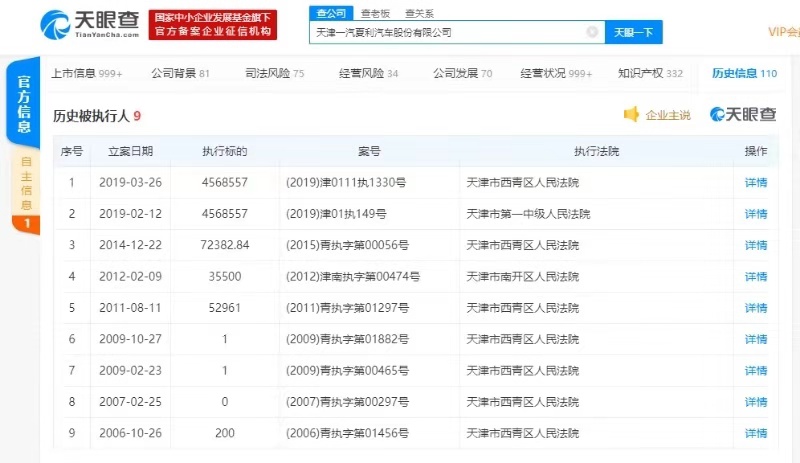Click the VIP会员 link at top right
Screen dimensions: 800x463
click(x=784, y=32)
